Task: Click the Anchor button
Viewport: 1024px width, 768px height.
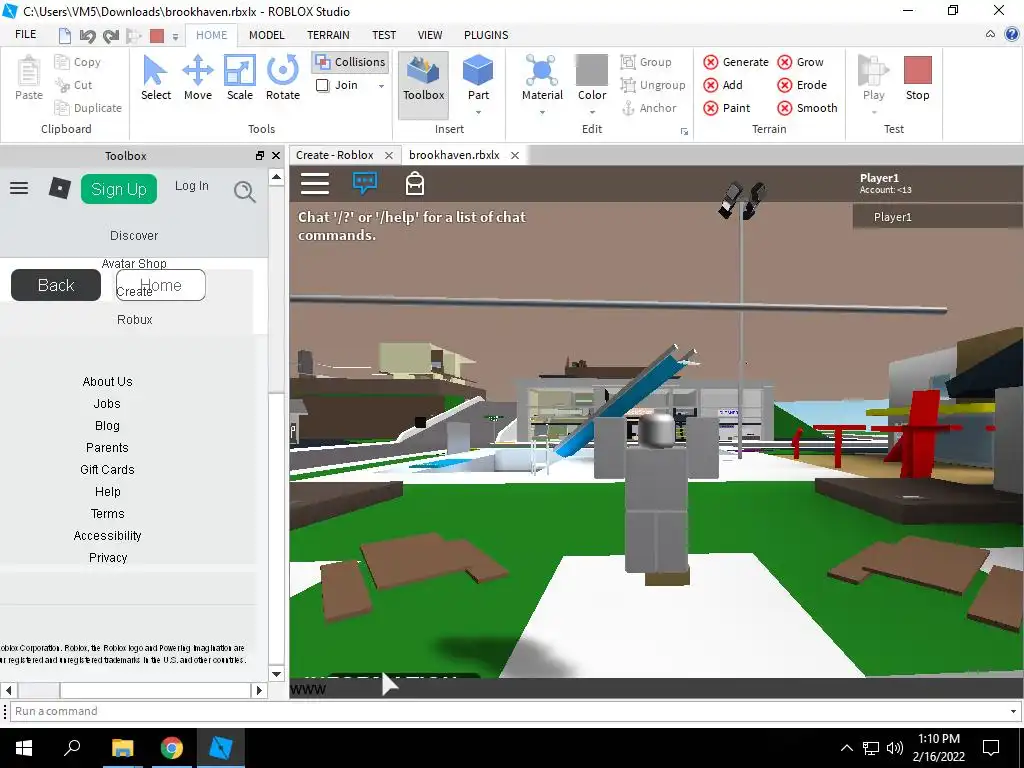Action: (648, 108)
